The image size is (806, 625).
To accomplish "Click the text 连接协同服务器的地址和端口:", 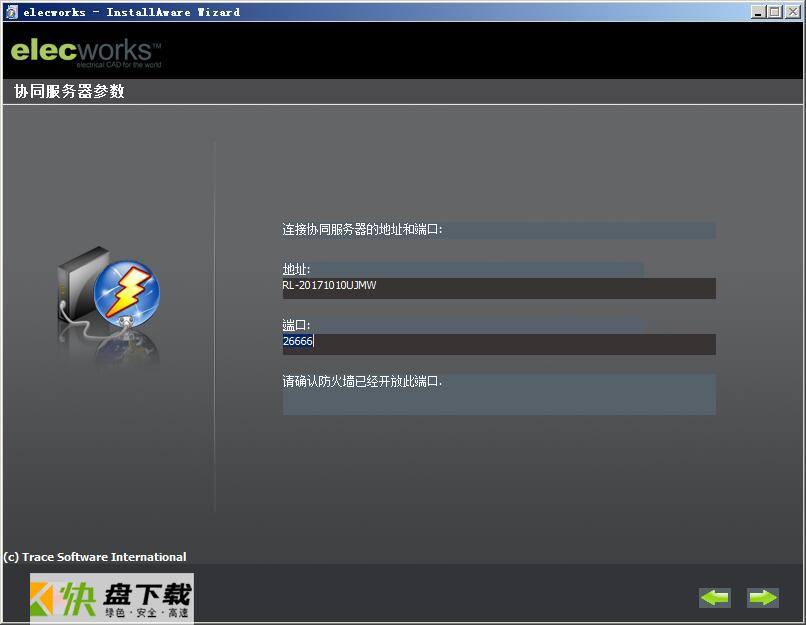I will [362, 229].
